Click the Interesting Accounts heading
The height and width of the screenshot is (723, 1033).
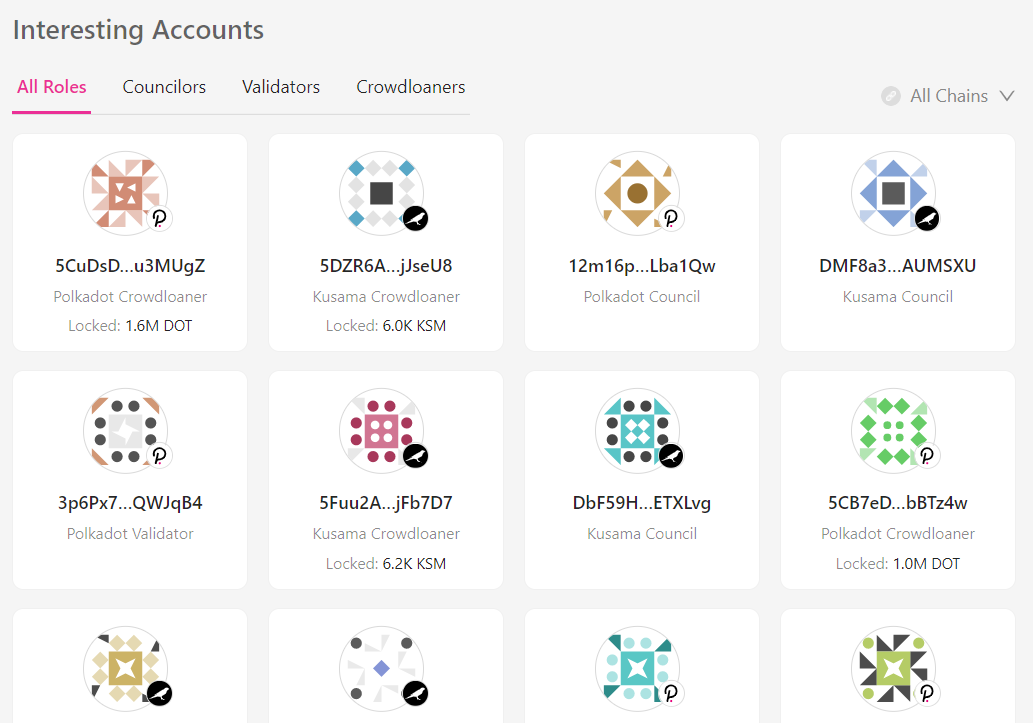pos(138,30)
